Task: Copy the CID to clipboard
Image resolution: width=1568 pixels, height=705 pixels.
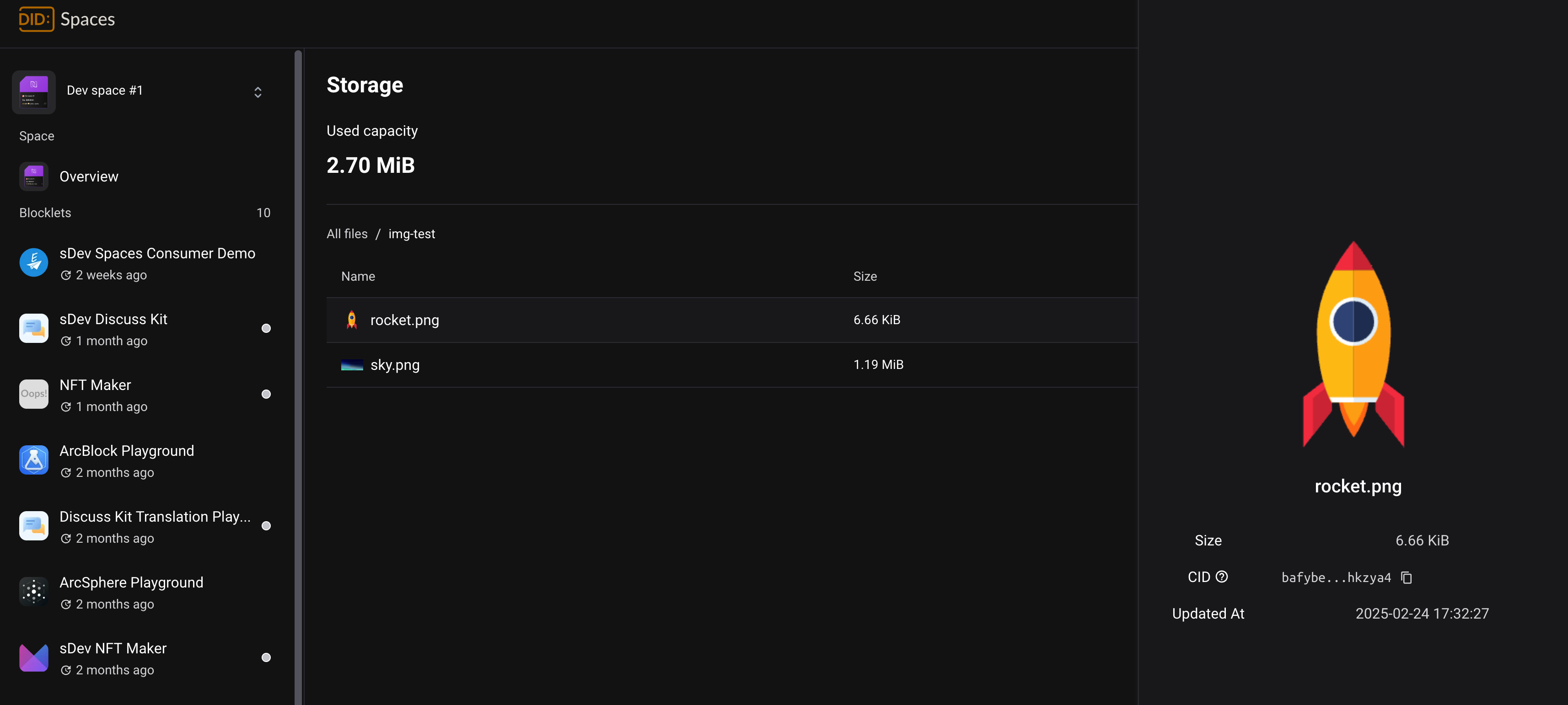Action: (x=1406, y=577)
